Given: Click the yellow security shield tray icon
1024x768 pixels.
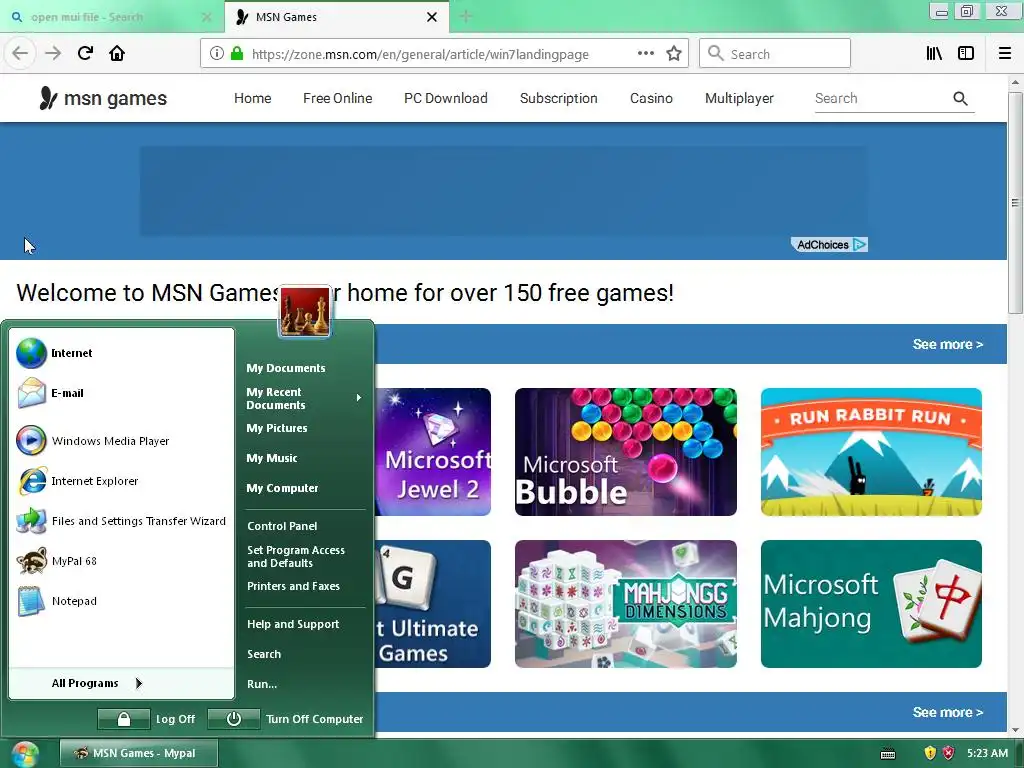Looking at the screenshot, I should point(930,753).
